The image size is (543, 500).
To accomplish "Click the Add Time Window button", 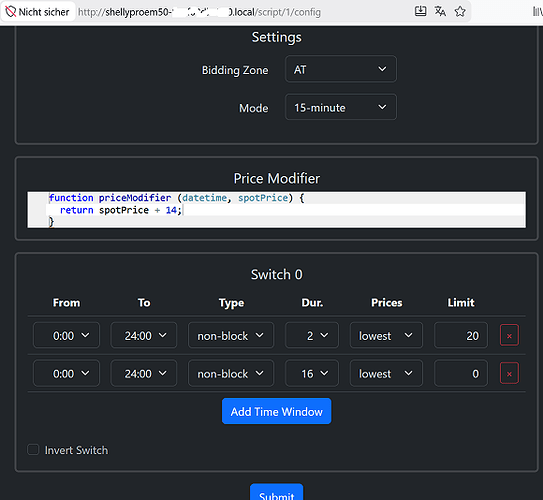I will (x=276, y=411).
